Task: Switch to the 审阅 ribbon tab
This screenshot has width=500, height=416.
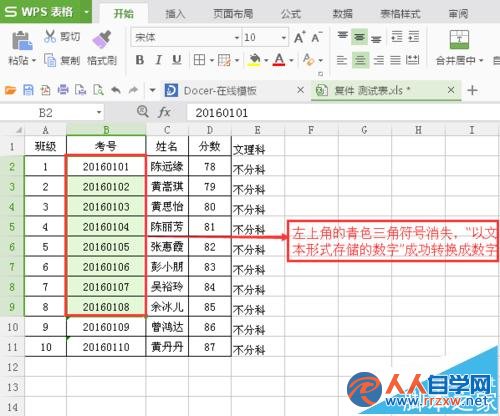Action: click(458, 14)
